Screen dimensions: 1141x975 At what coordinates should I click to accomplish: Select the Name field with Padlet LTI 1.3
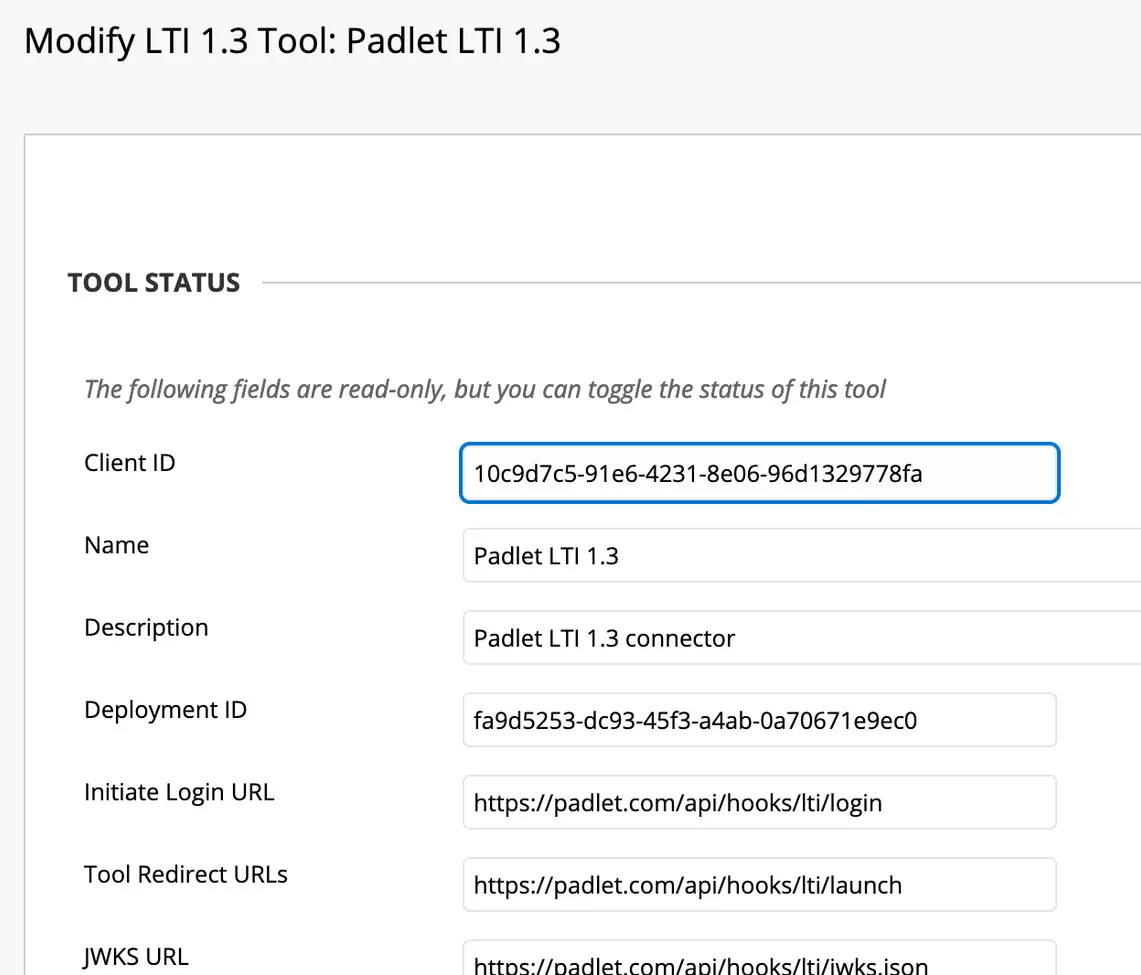pos(802,555)
